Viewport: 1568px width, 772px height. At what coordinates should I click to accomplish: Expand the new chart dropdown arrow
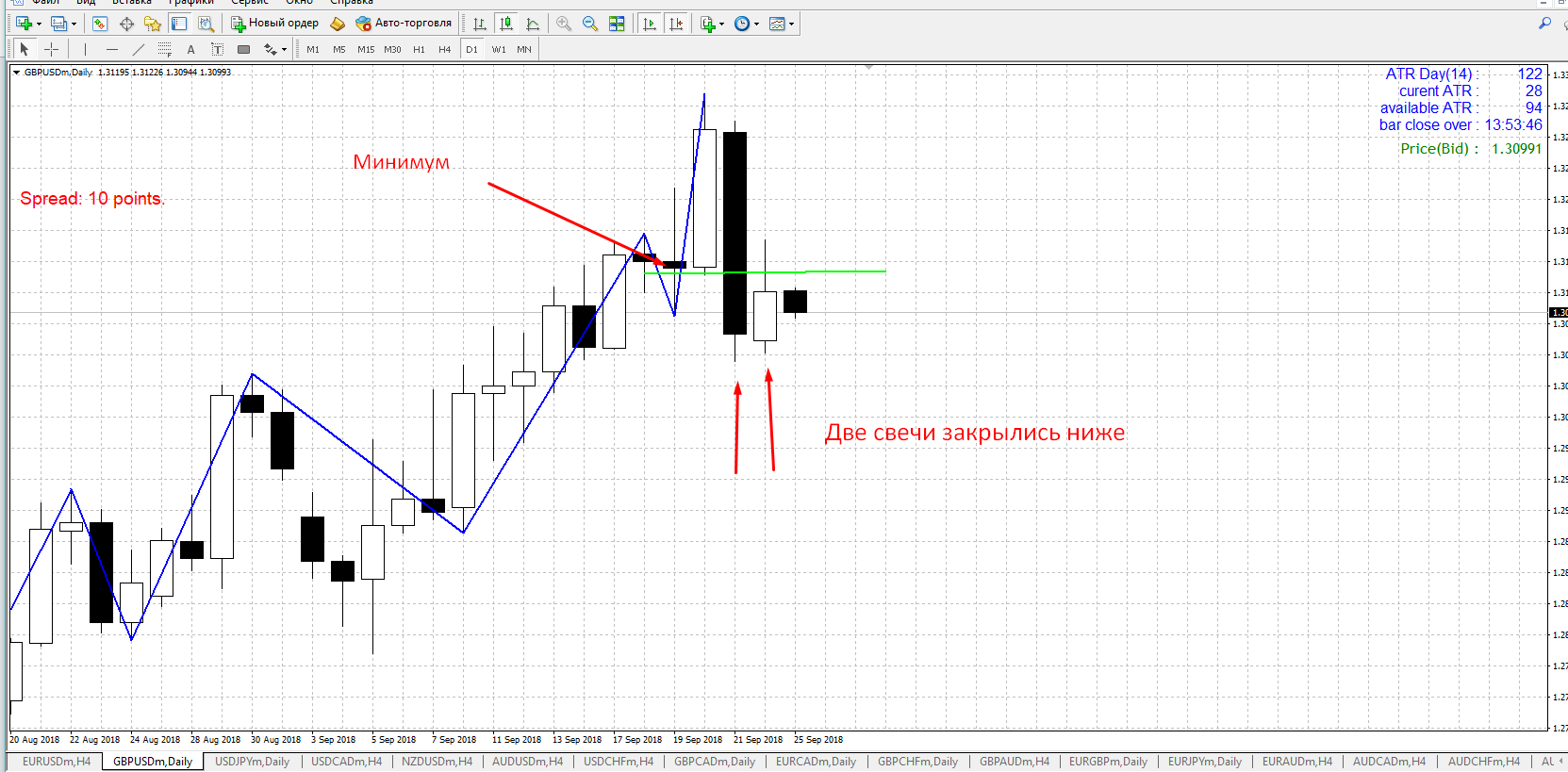39,24
